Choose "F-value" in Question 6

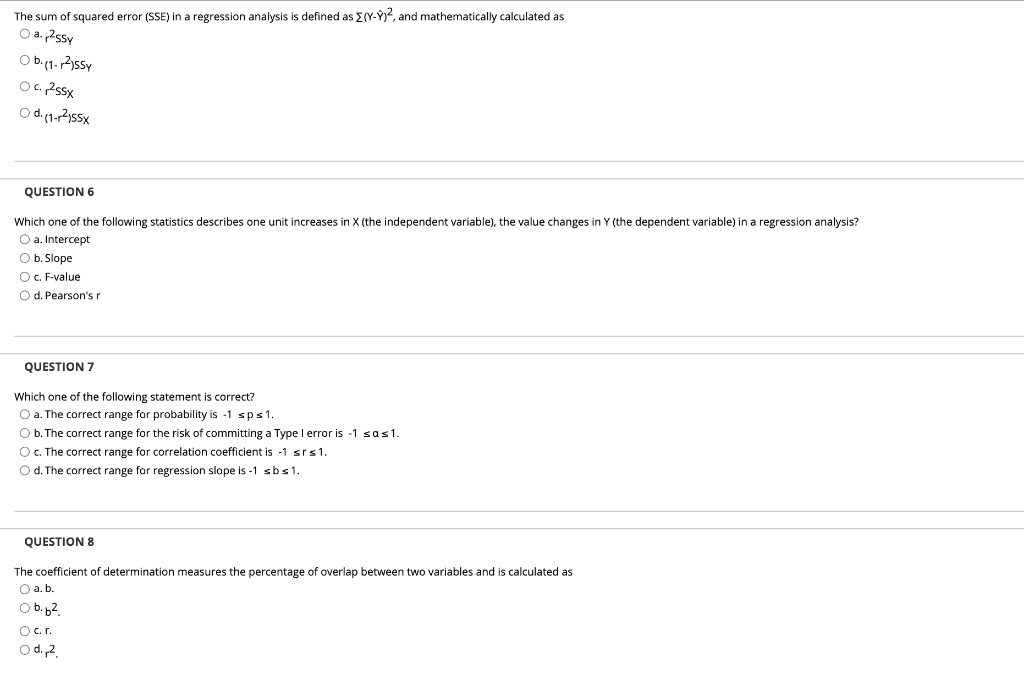coord(23,277)
